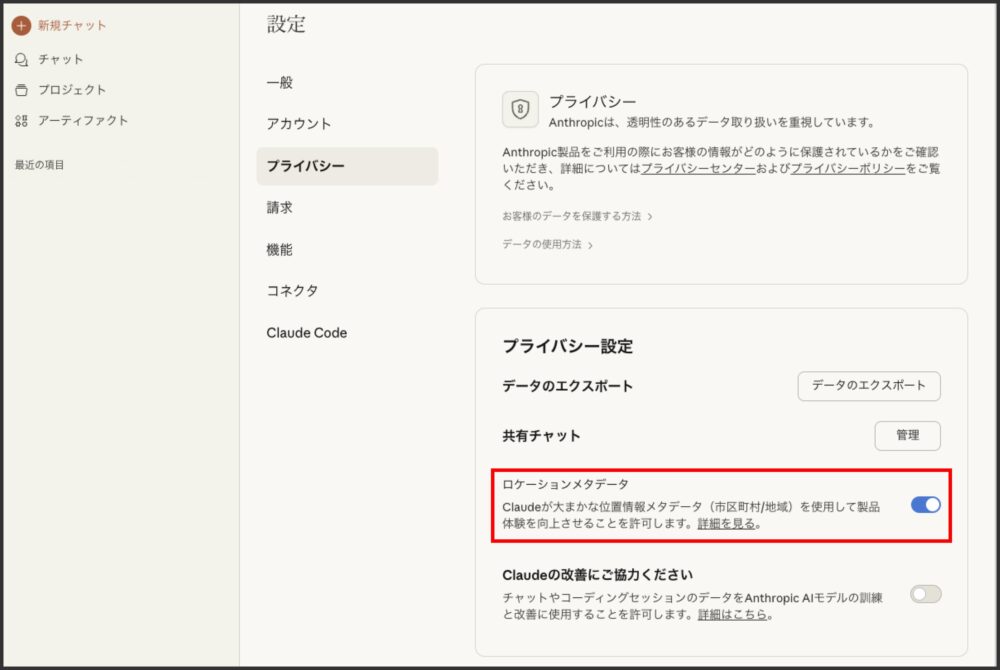Click the チャット speech bubble icon
The width and height of the screenshot is (1000, 670).
coord(21,59)
